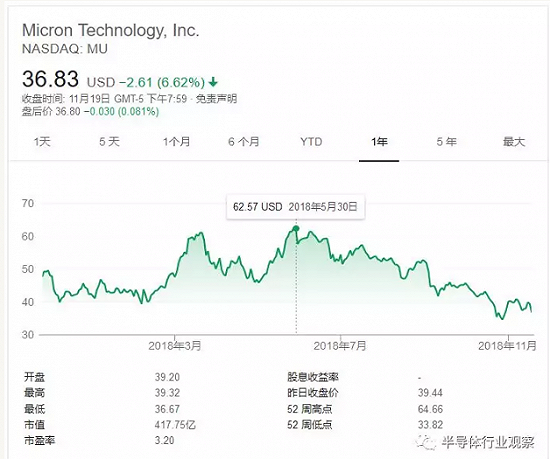Click the 62.57 USD chart tooltip
550x459 pixels.
[295, 207]
